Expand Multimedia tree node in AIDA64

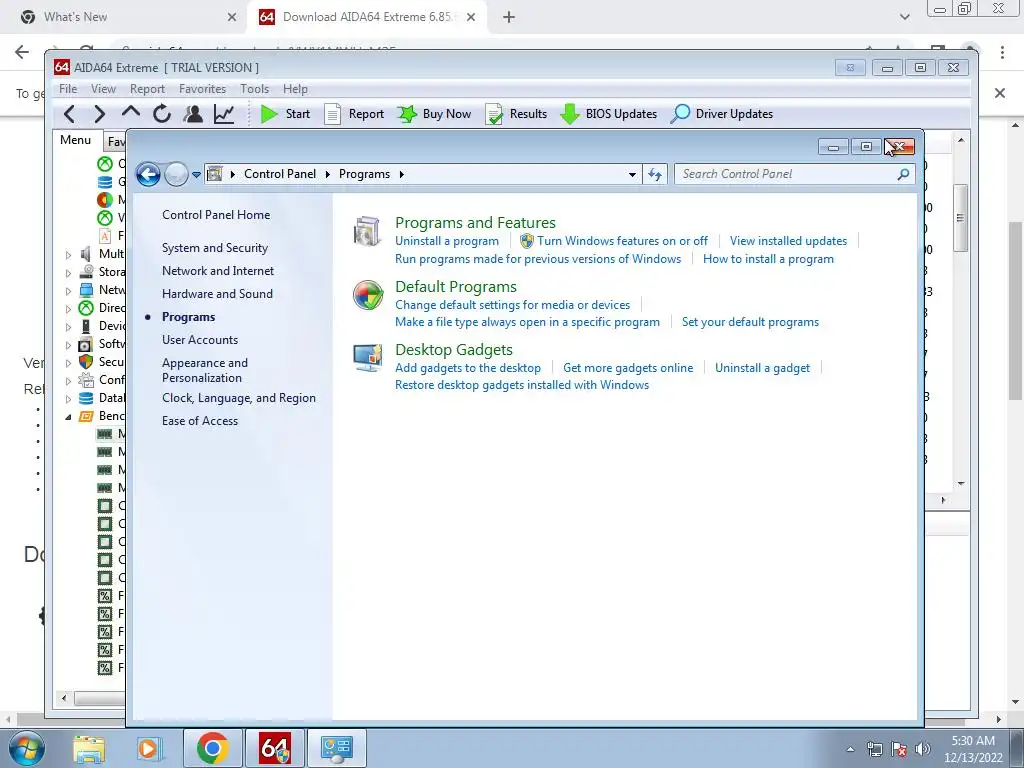[x=69, y=255]
